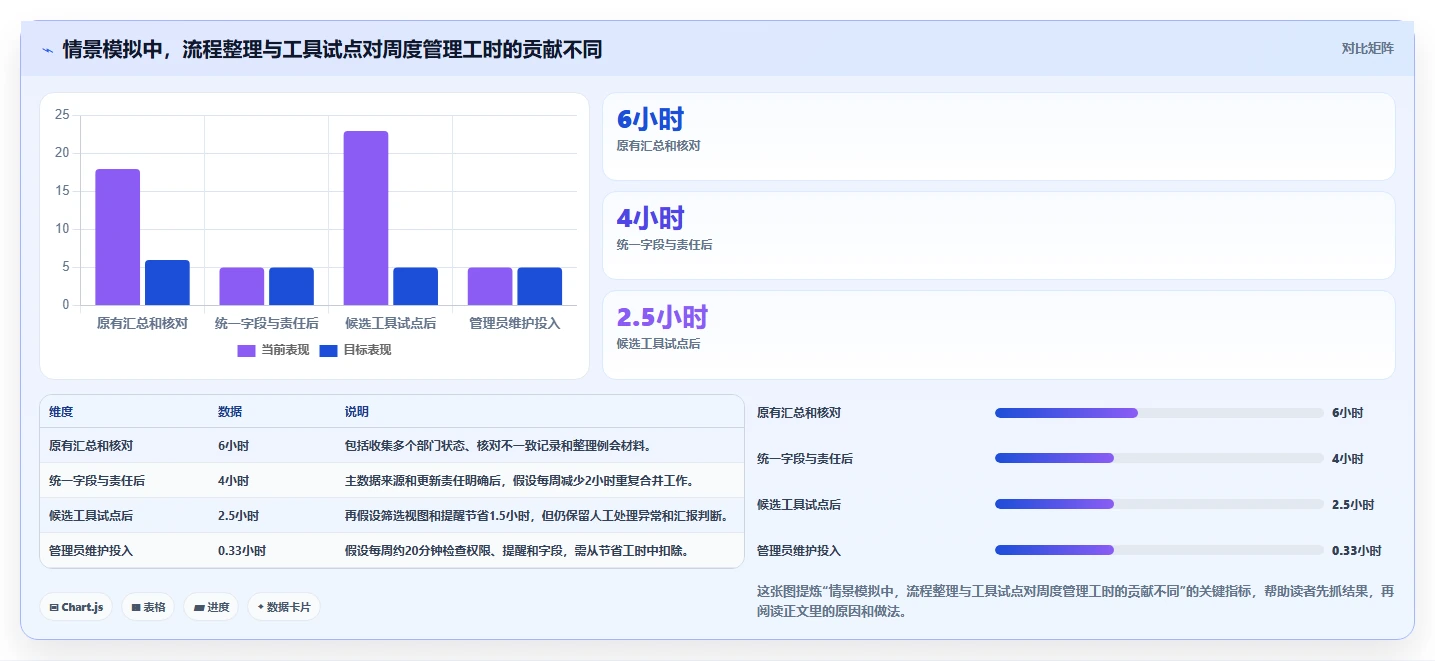Image resolution: width=1435 pixels, height=661 pixels.
Task: Click the 表格 tag chip
Action: click(148, 607)
